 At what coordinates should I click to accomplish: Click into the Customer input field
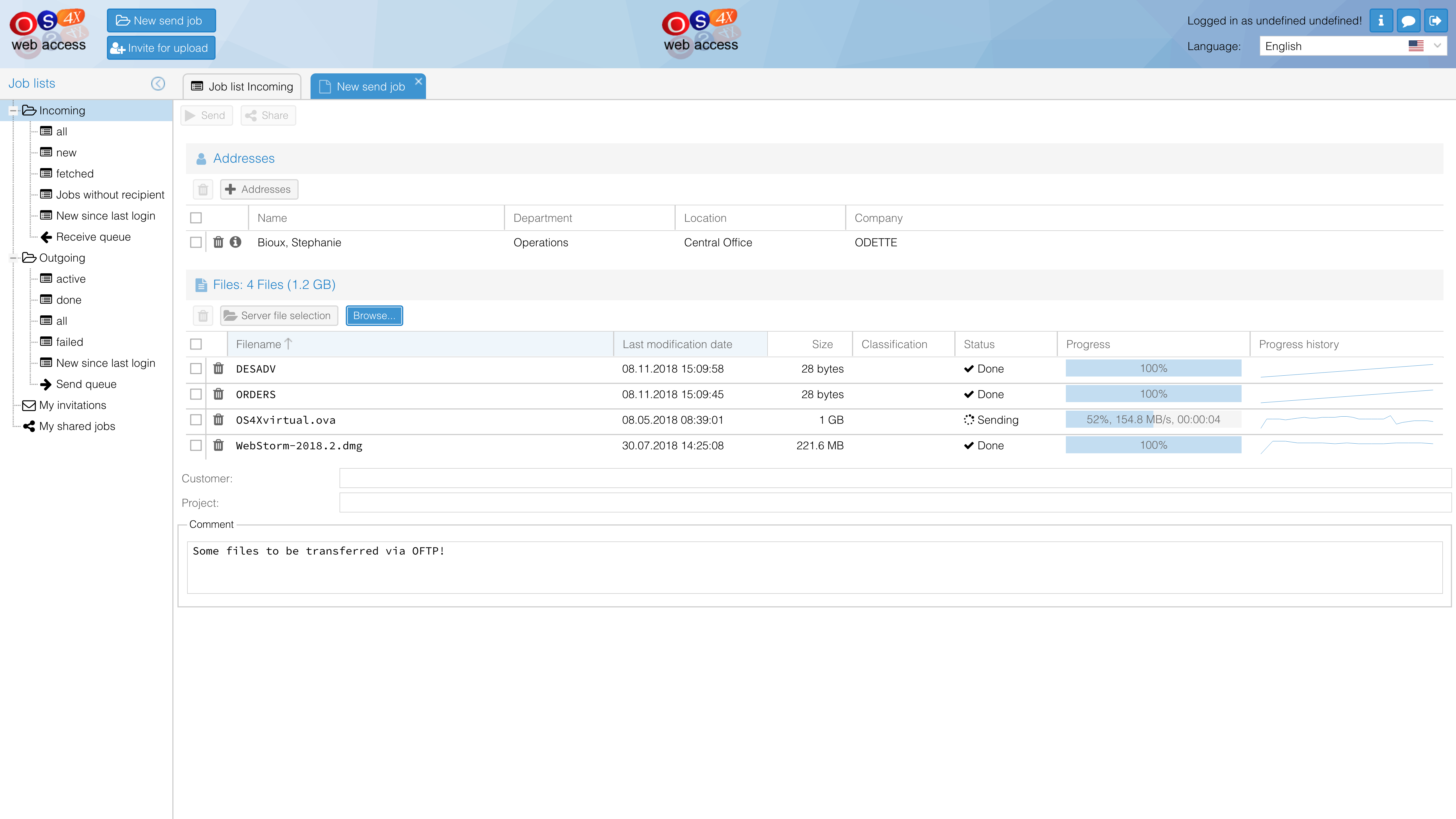coord(895,478)
